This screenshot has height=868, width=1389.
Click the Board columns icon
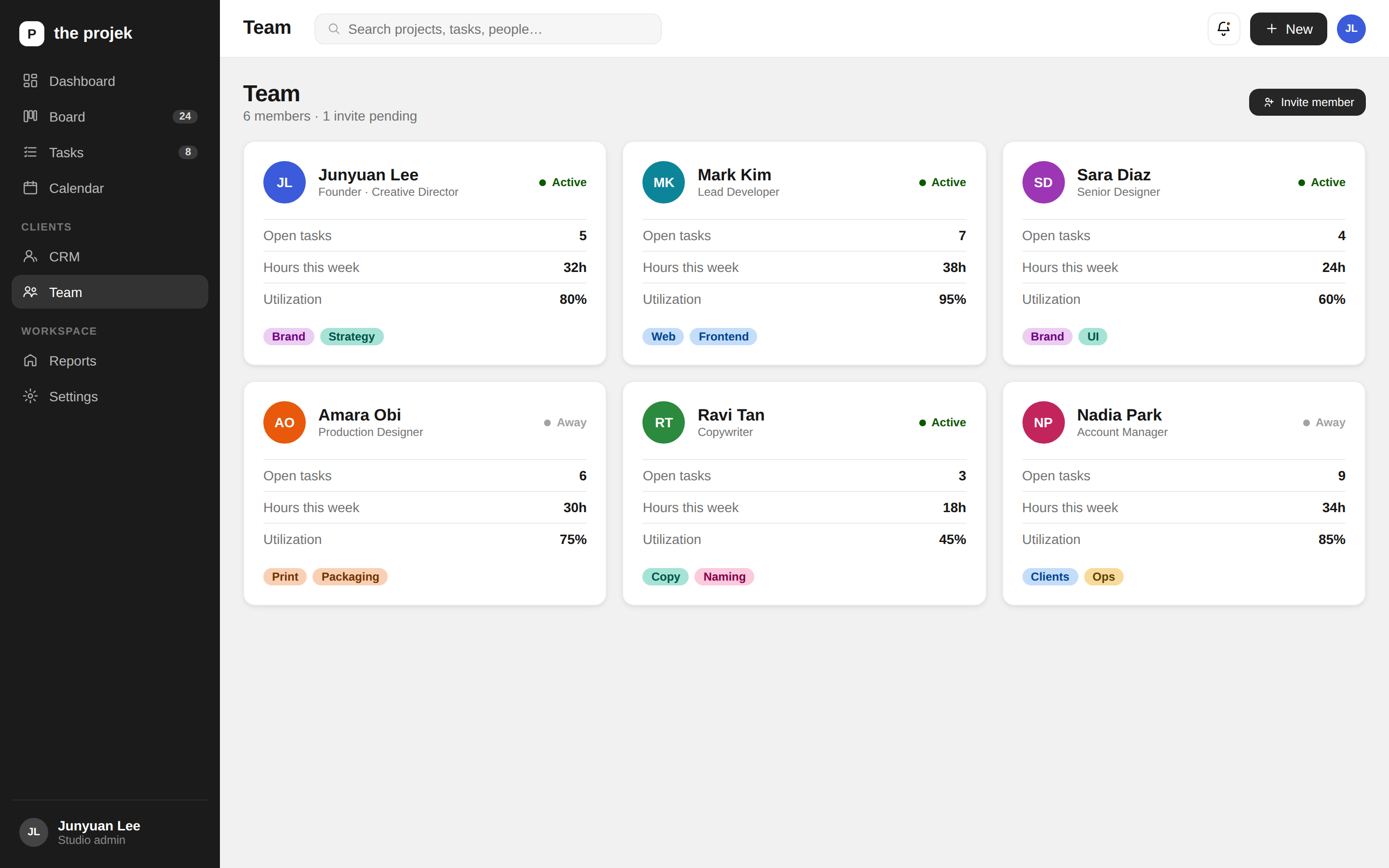coord(30,117)
